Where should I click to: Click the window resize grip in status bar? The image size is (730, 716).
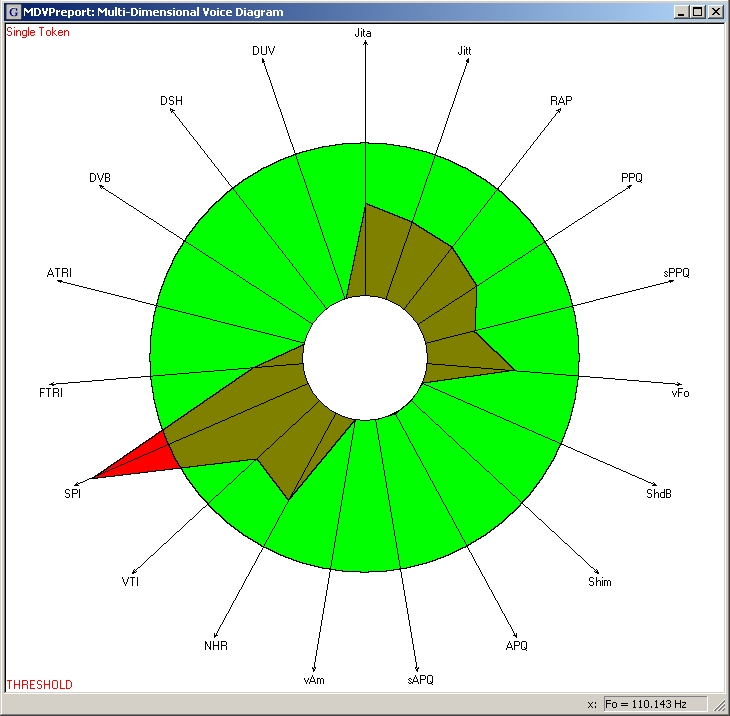[719, 706]
